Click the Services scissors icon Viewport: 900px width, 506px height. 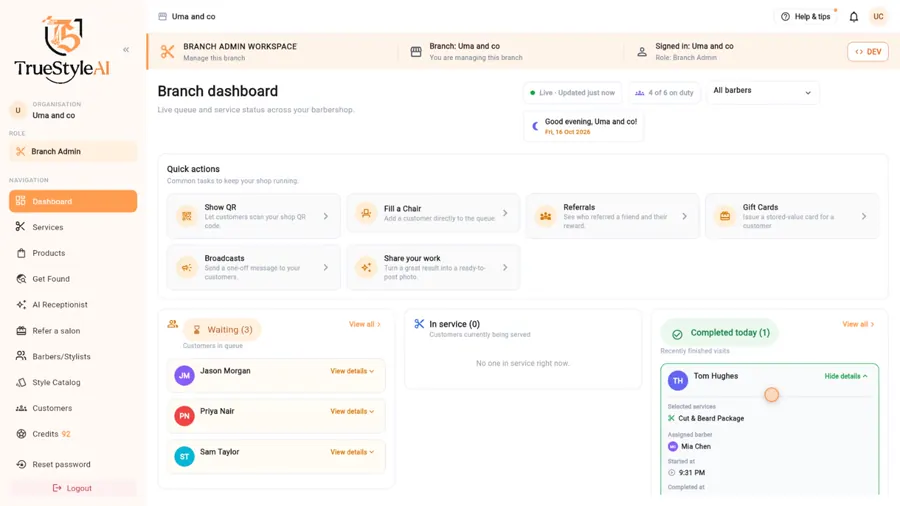tap(21, 227)
